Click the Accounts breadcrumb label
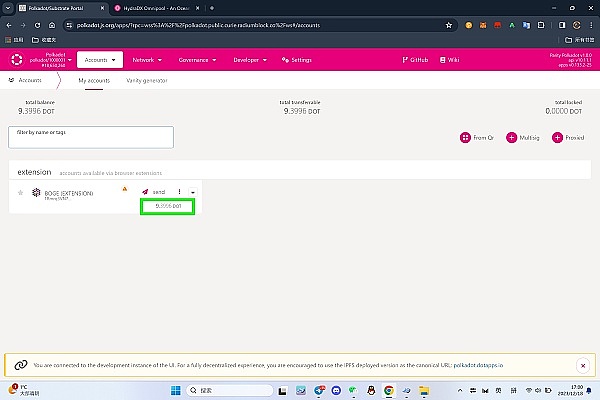The height and width of the screenshot is (400, 600). click(30, 80)
